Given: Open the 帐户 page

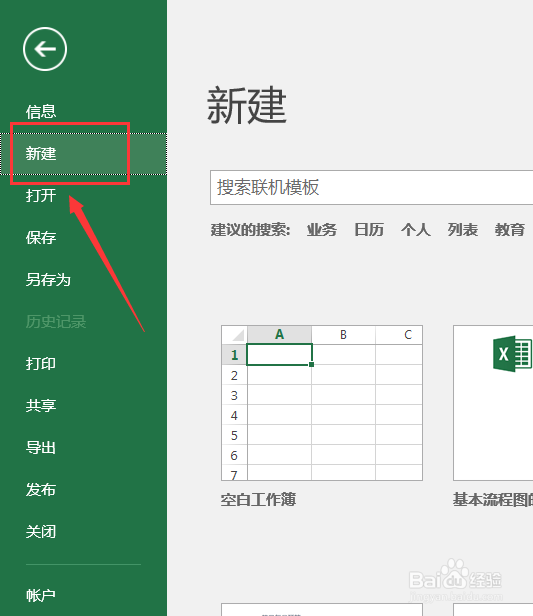Looking at the screenshot, I should [41, 596].
